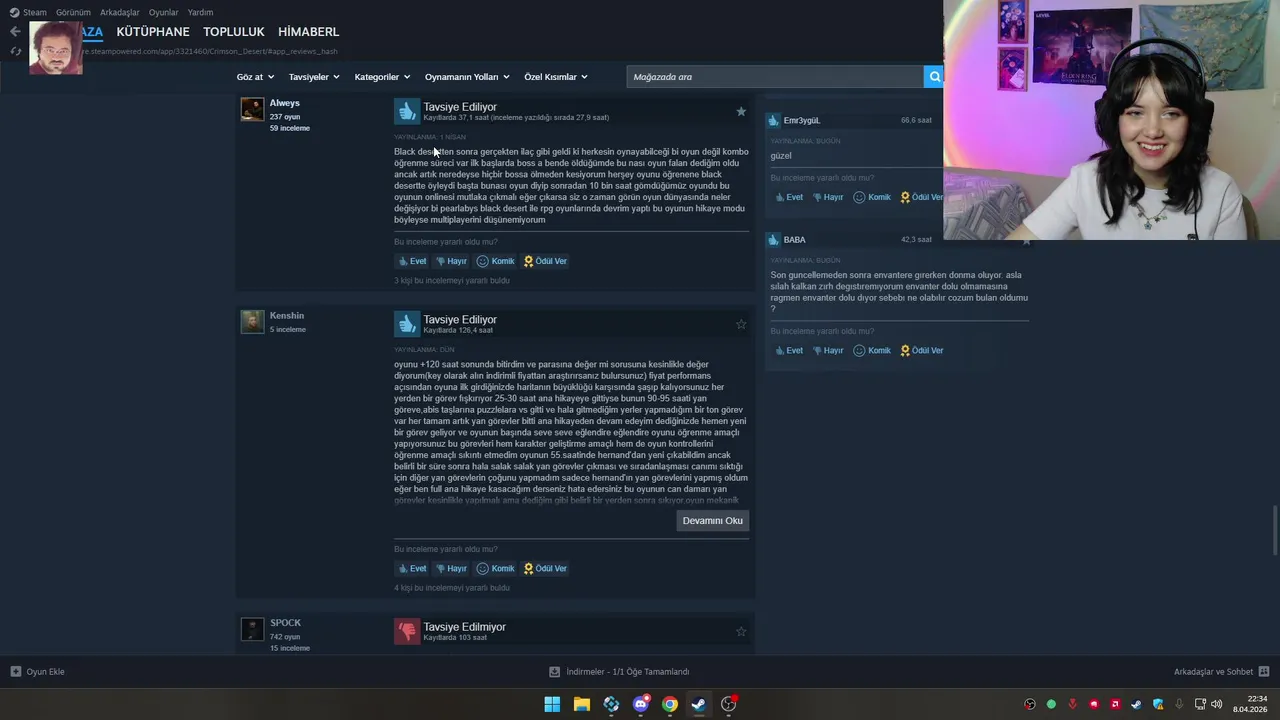Vote Hayır on Emr3ygüL's review

(827, 198)
